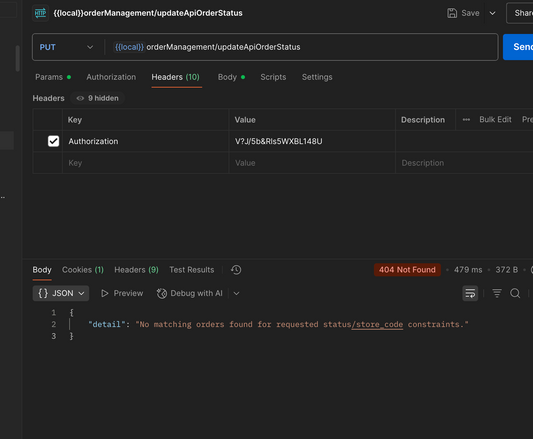Click the Debug with AI icon

[162, 293]
